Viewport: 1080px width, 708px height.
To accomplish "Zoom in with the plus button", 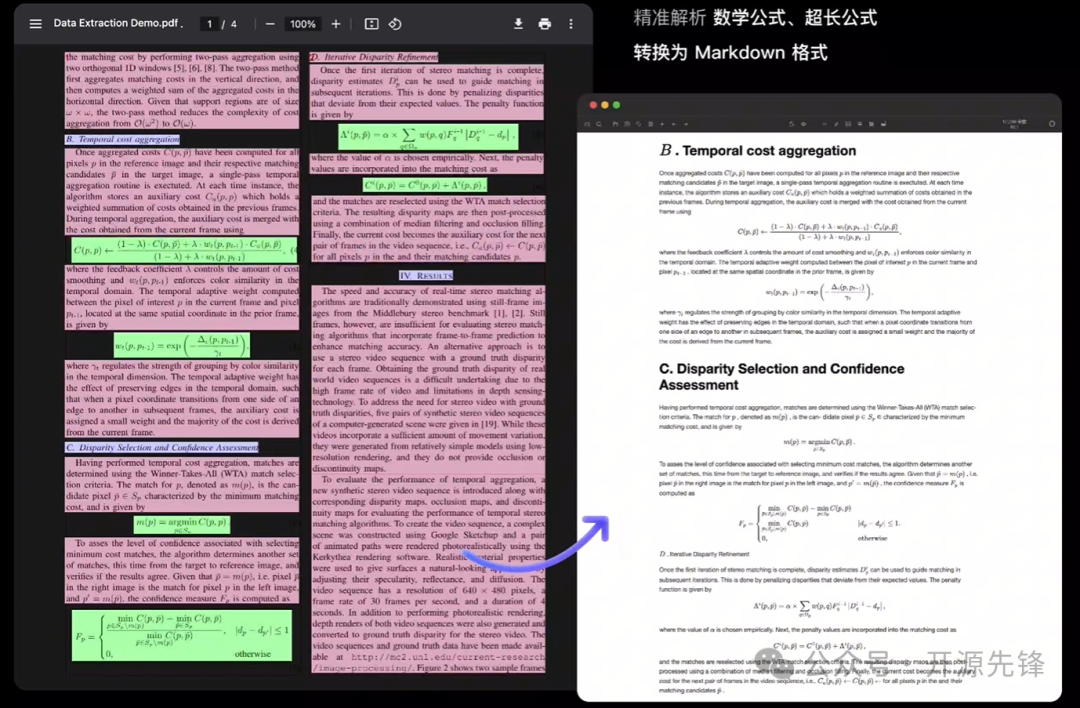I will point(335,24).
